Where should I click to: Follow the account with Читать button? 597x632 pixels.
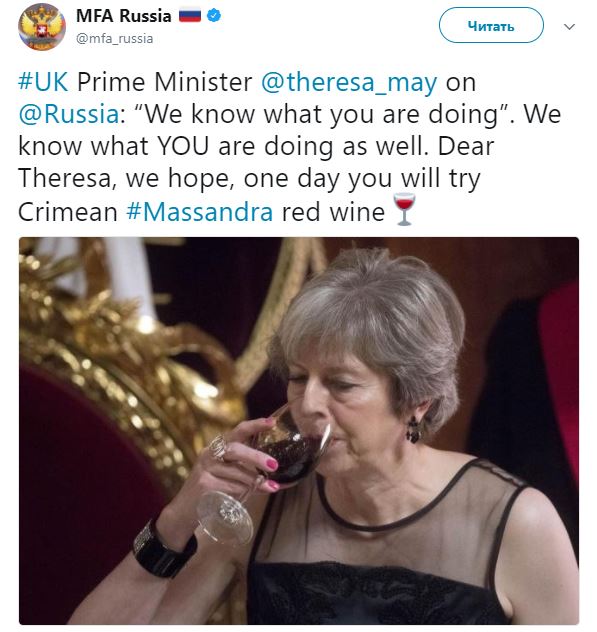[x=491, y=25]
